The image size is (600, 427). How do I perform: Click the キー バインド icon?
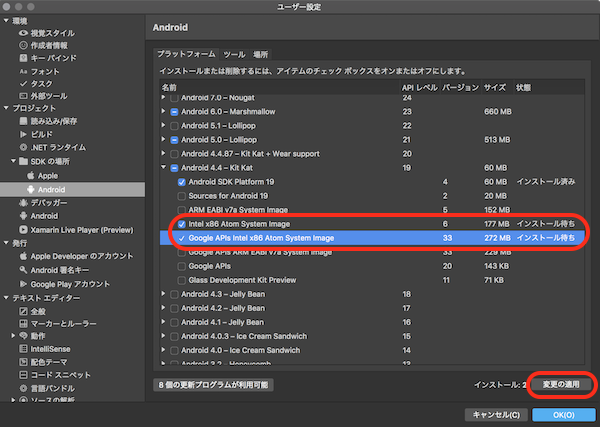tap(23, 58)
